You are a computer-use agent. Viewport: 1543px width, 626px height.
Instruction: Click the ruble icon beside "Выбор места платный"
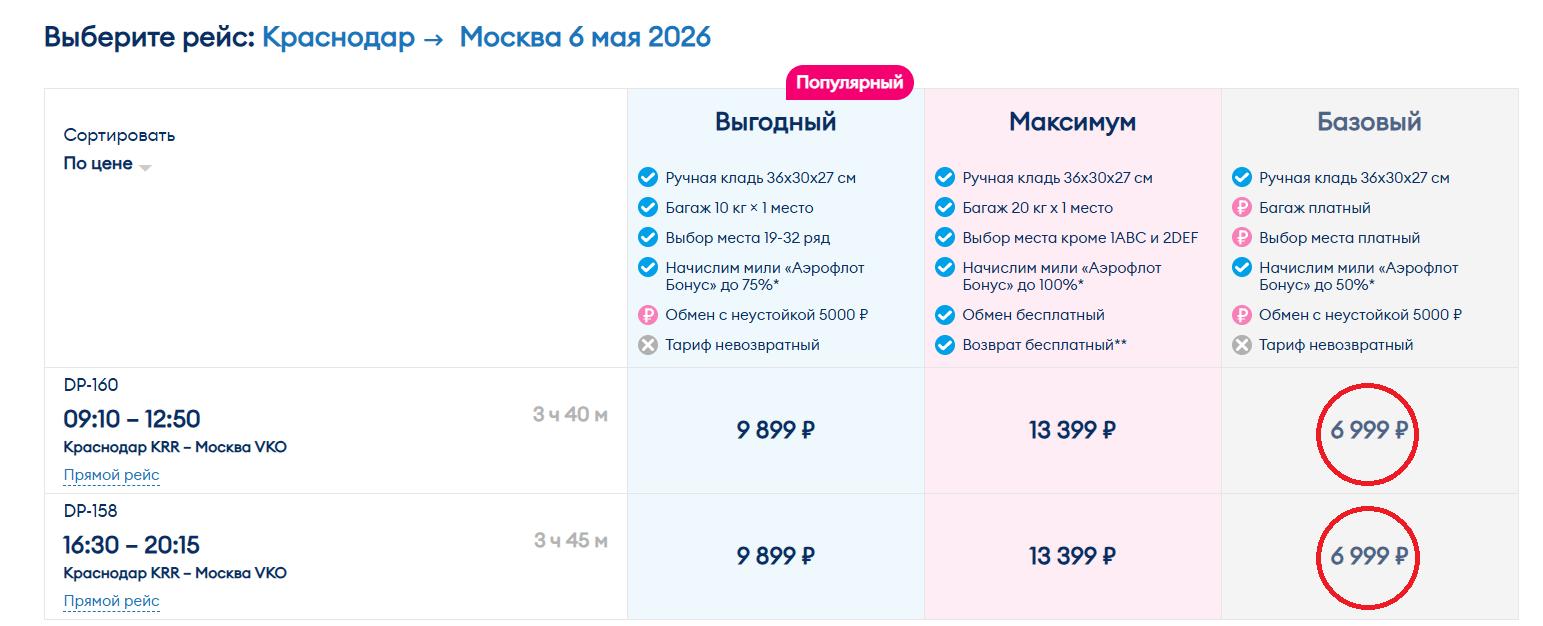point(1242,238)
